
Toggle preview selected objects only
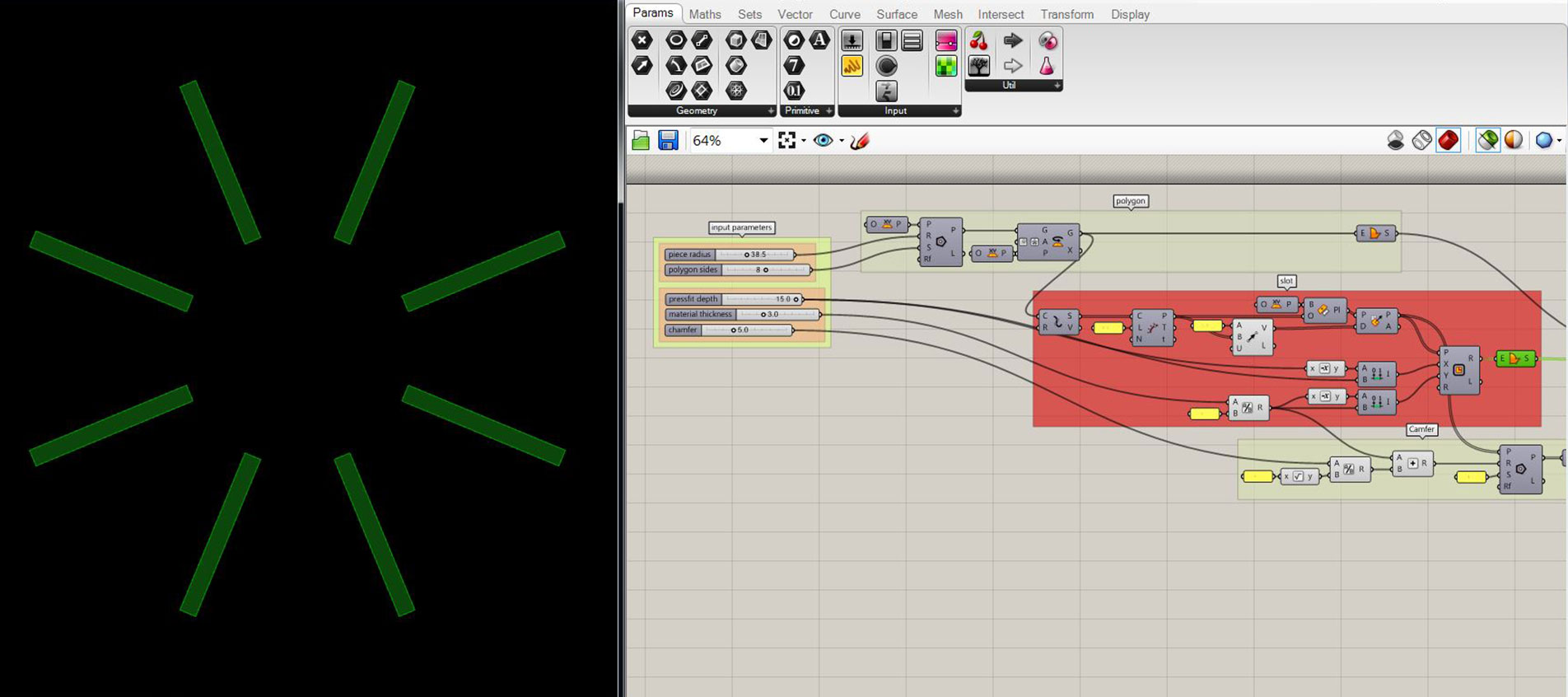[x=1487, y=141]
